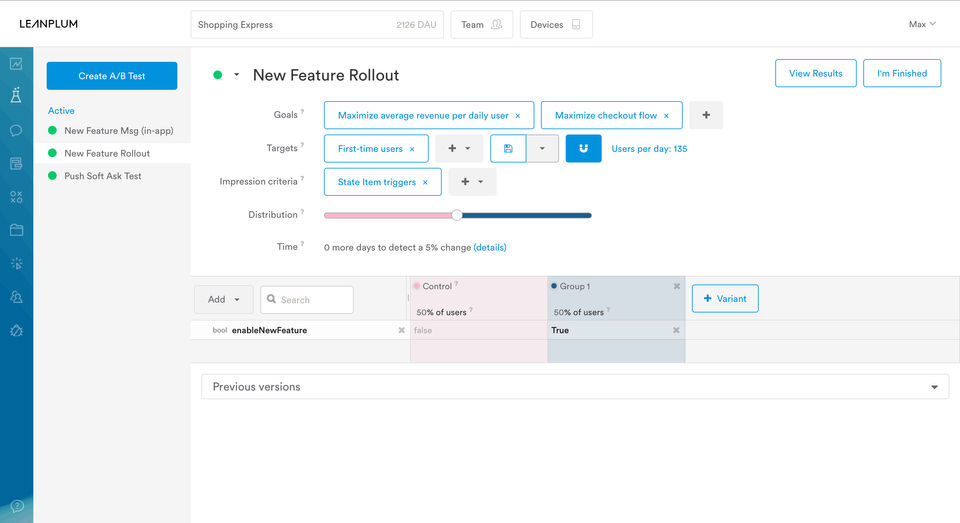The image size is (960, 523).
Task: Select Push Soft Ask Test
Action: 103,176
